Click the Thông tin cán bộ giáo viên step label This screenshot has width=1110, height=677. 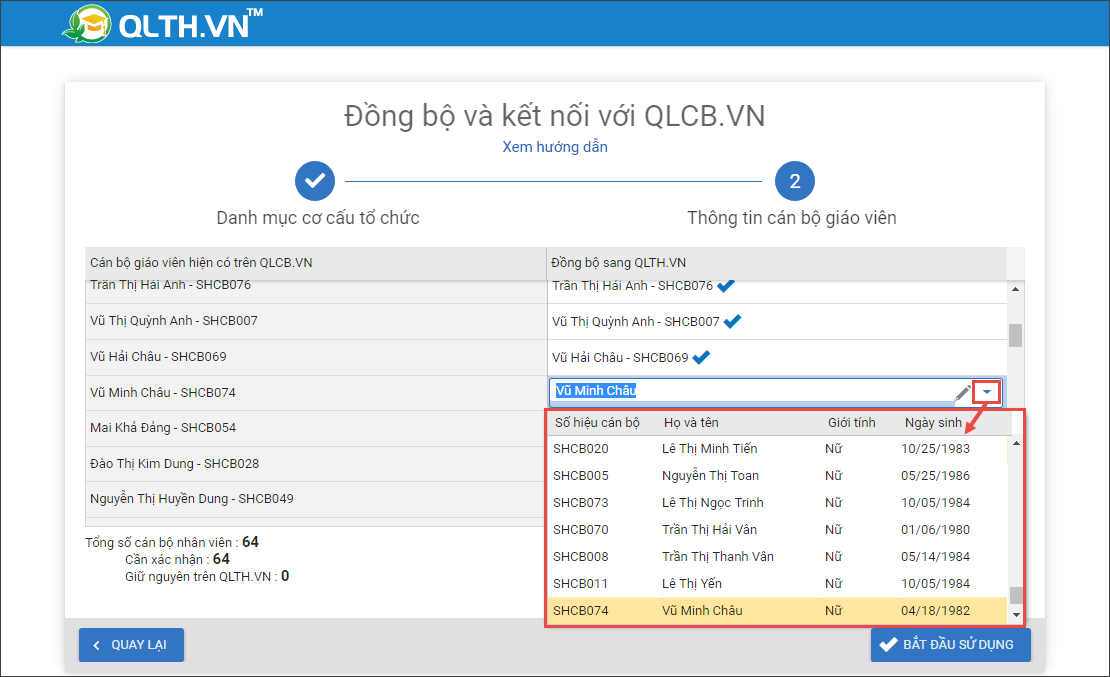[791, 217]
